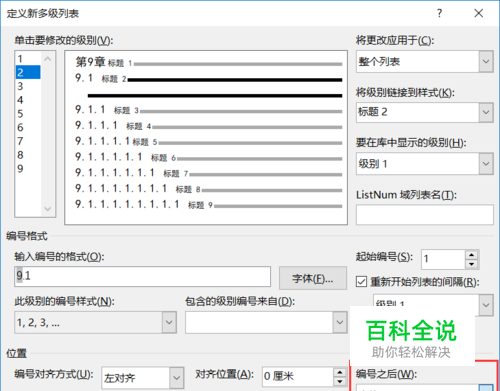Select level 3 in the level list
Image resolution: width=500 pixels, height=391 pixels.
pos(28,86)
